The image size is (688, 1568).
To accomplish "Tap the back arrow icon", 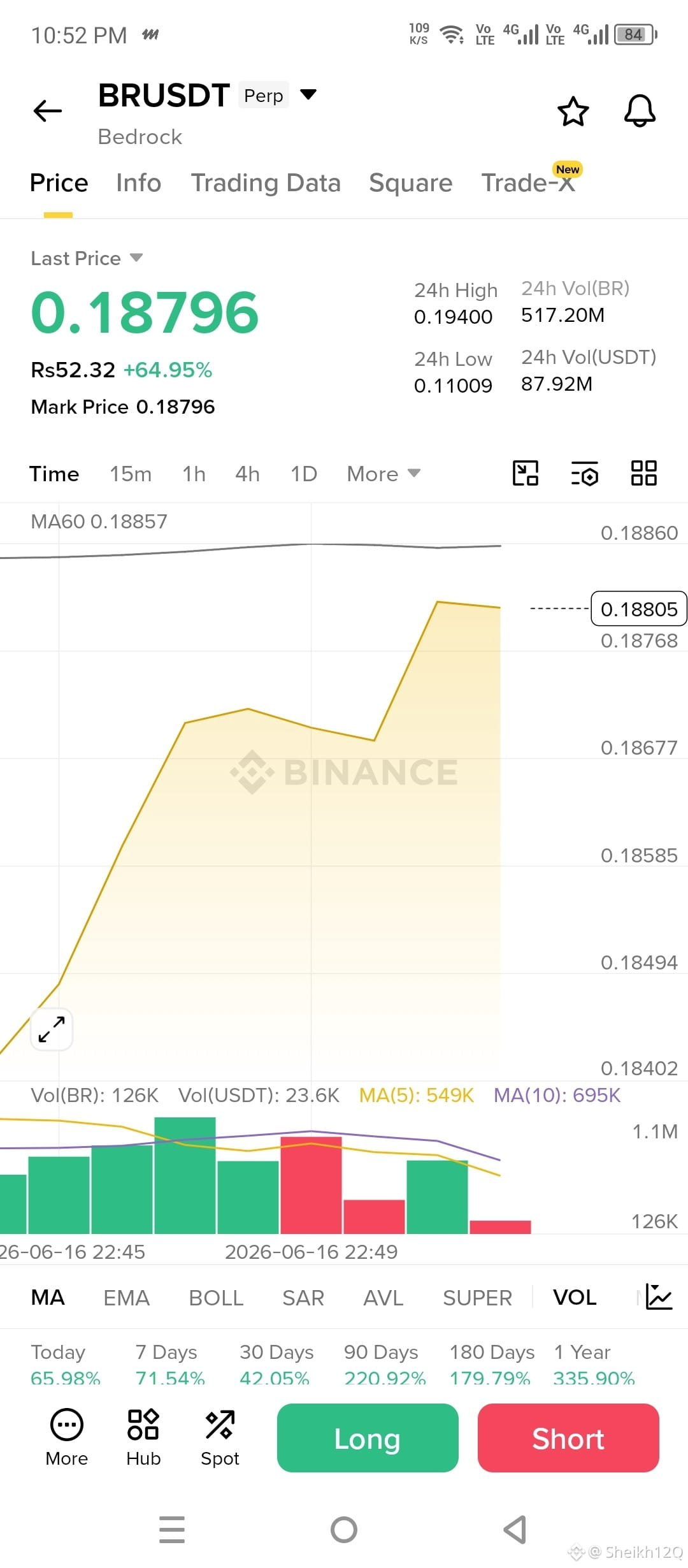I will pos(47,111).
